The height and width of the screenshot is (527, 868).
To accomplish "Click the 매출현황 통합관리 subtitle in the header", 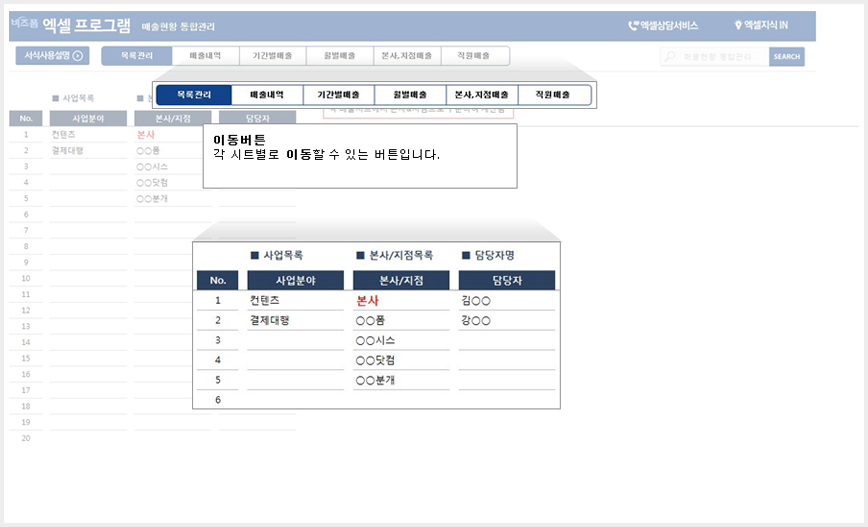I will 178,26.
